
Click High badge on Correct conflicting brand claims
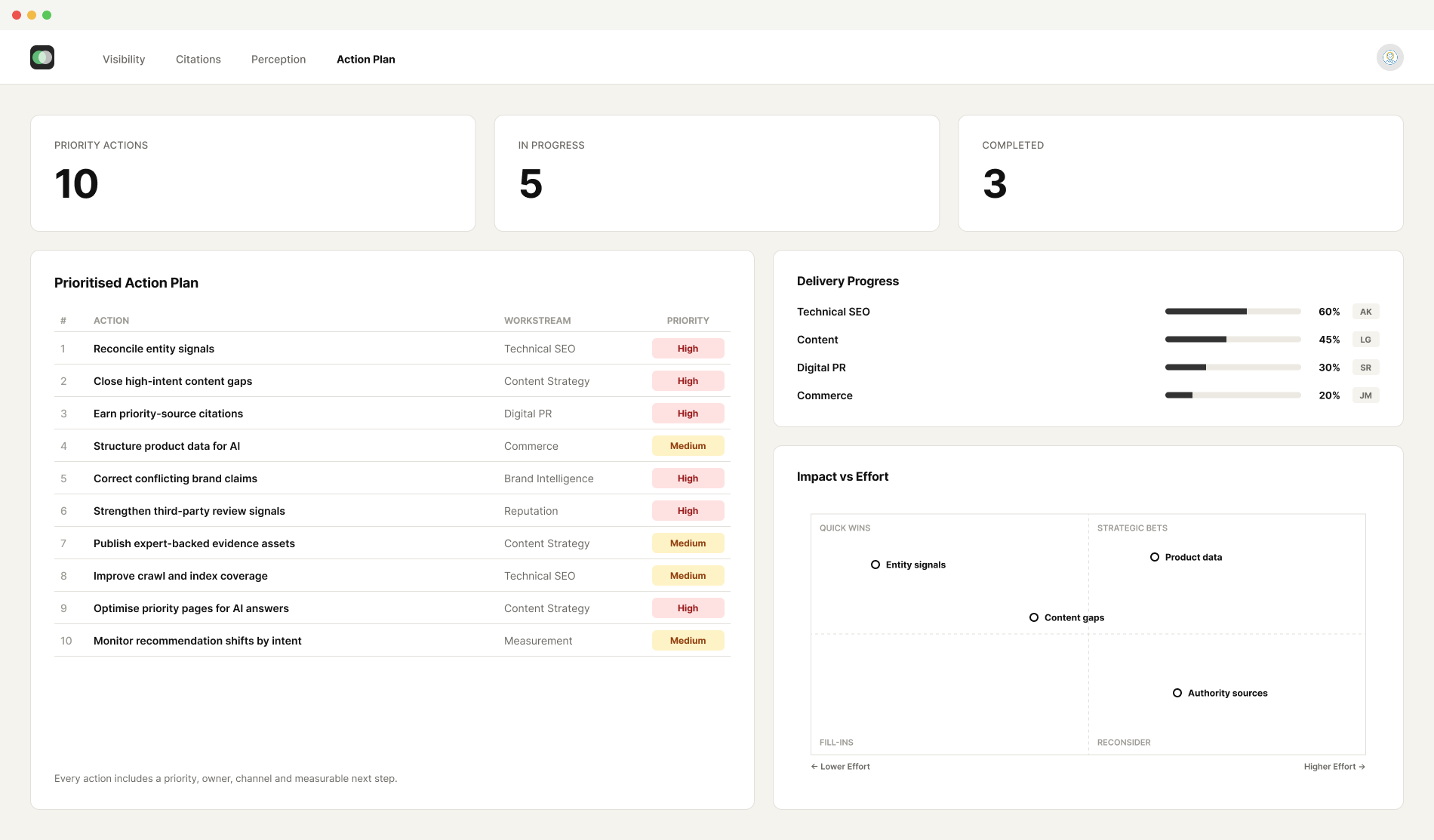[x=688, y=478]
